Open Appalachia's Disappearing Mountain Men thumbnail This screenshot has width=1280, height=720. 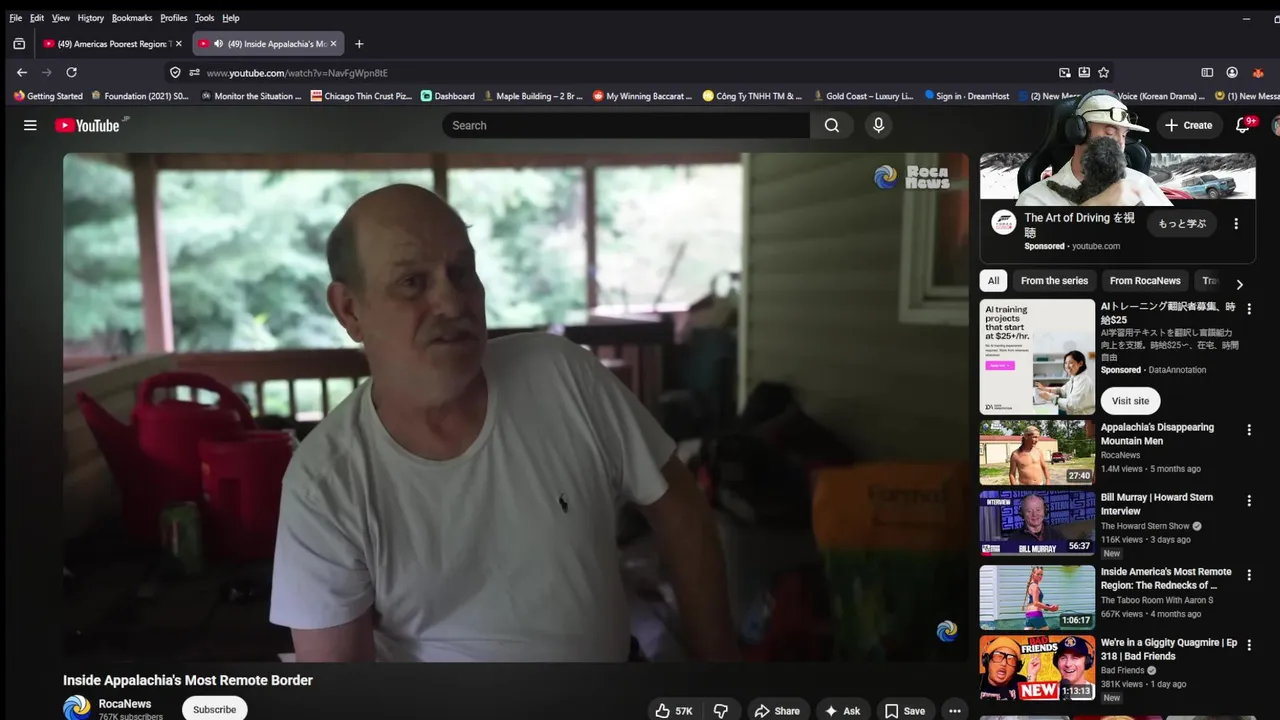(1037, 452)
